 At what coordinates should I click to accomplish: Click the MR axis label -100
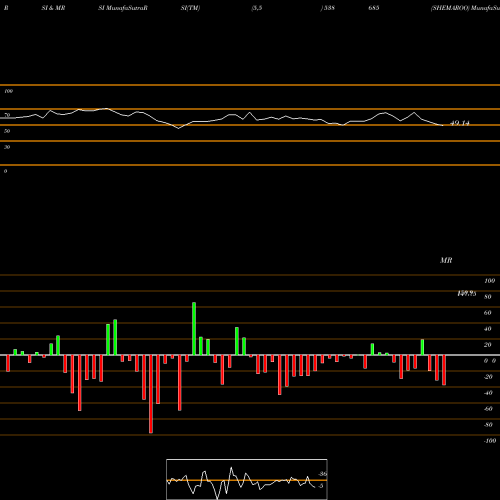(490, 441)
